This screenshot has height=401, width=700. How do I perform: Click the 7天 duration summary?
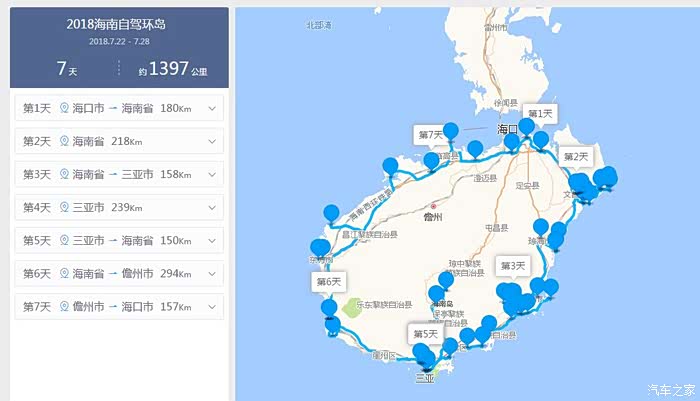click(67, 69)
